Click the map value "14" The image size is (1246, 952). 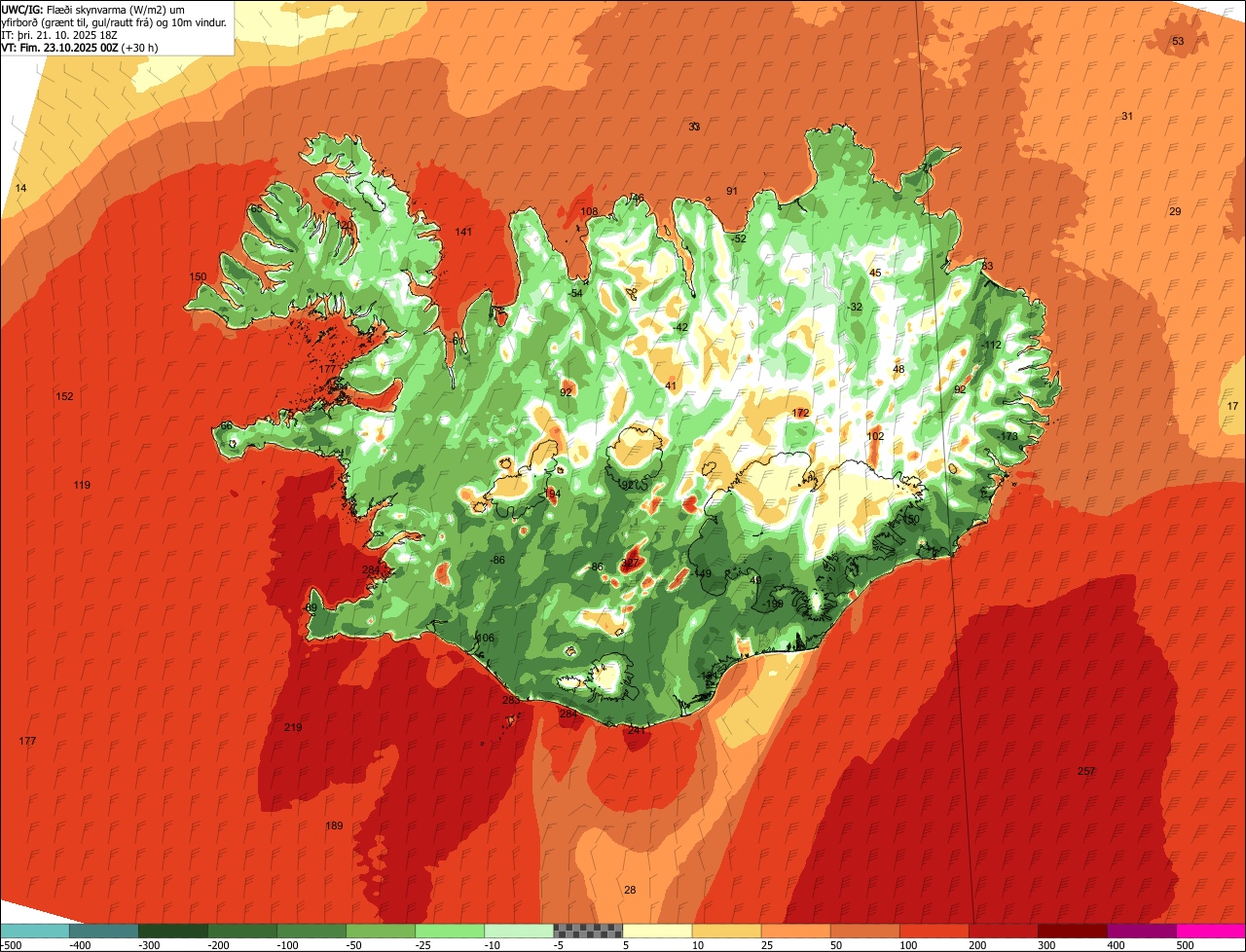click(x=21, y=188)
